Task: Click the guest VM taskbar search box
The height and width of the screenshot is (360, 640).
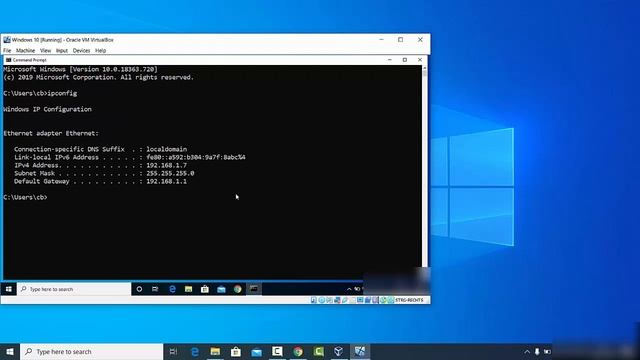Action: (74, 289)
